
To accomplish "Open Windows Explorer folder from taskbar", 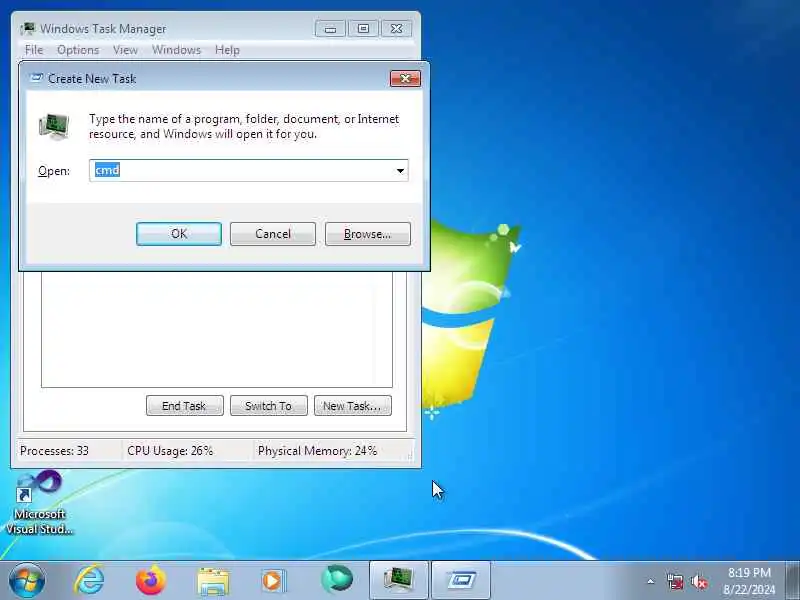I will tap(213, 581).
